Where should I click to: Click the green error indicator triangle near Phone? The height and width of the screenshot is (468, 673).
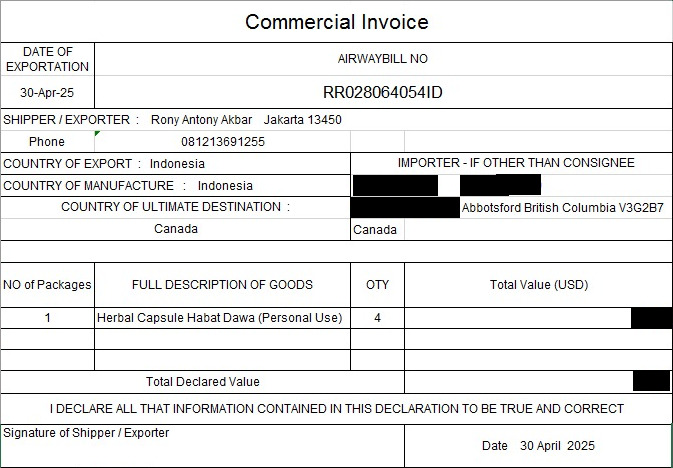[97, 134]
